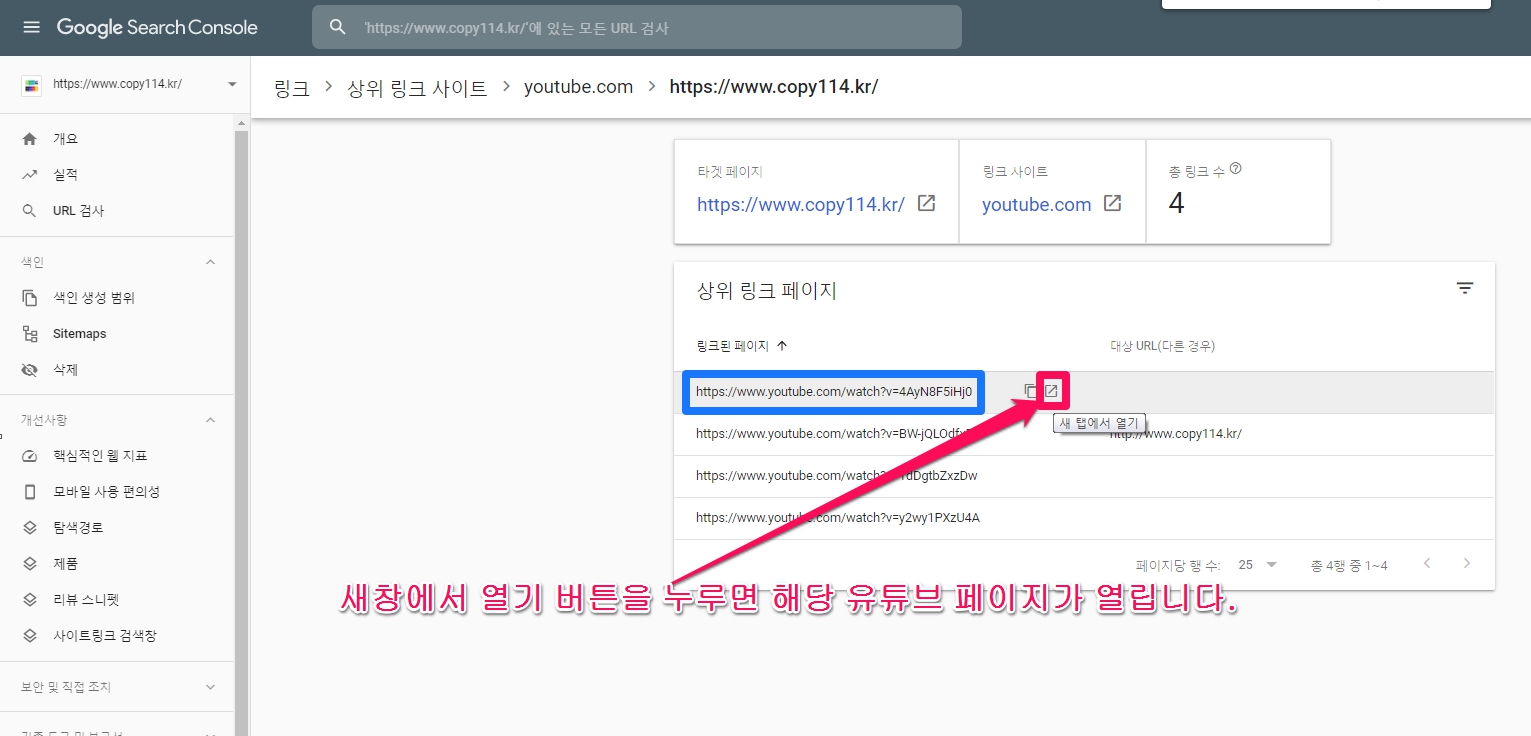Click 상위 링크 사이트 breadcrumb
This screenshot has height=736, width=1531.
419,87
